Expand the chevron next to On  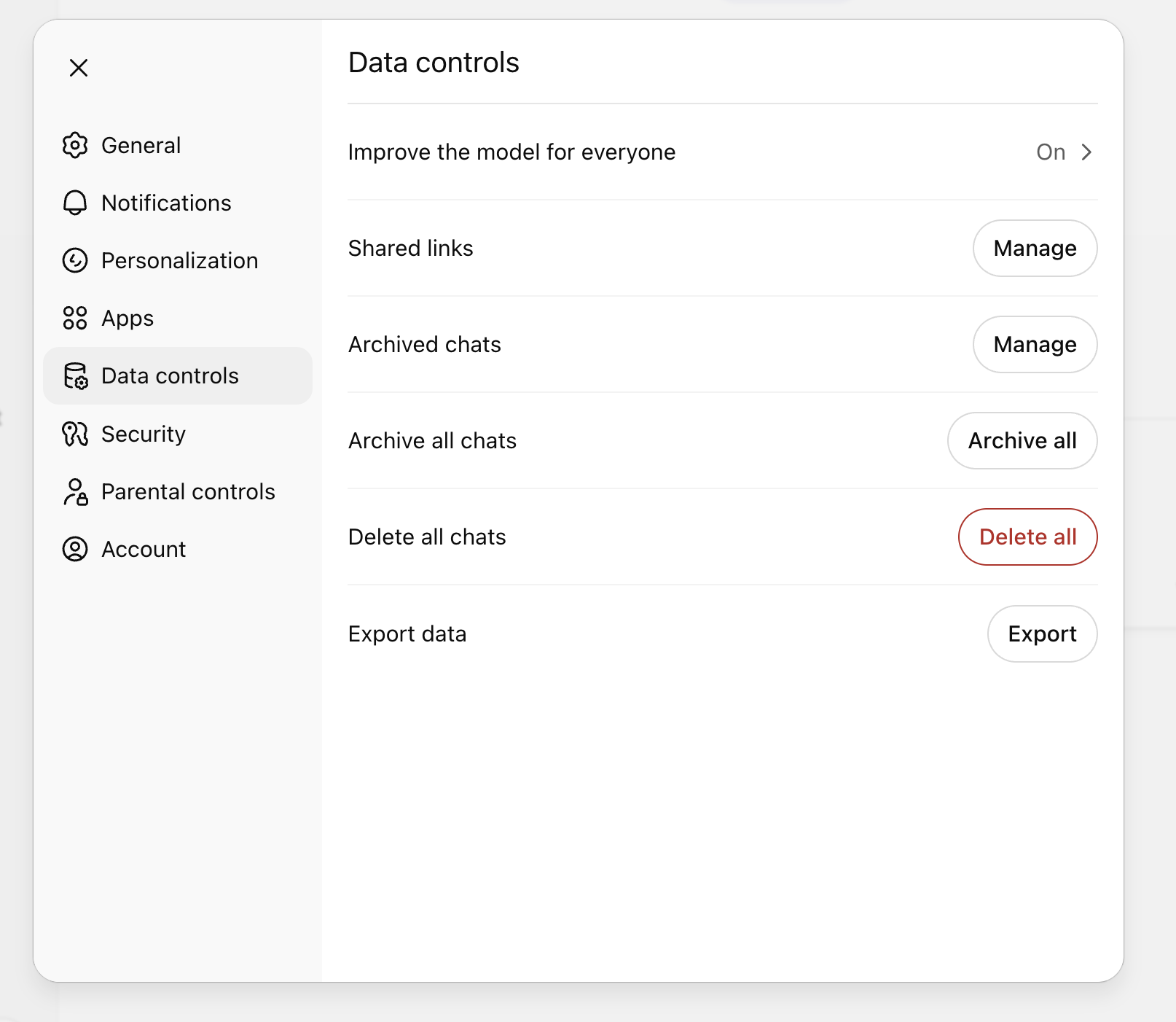1086,152
